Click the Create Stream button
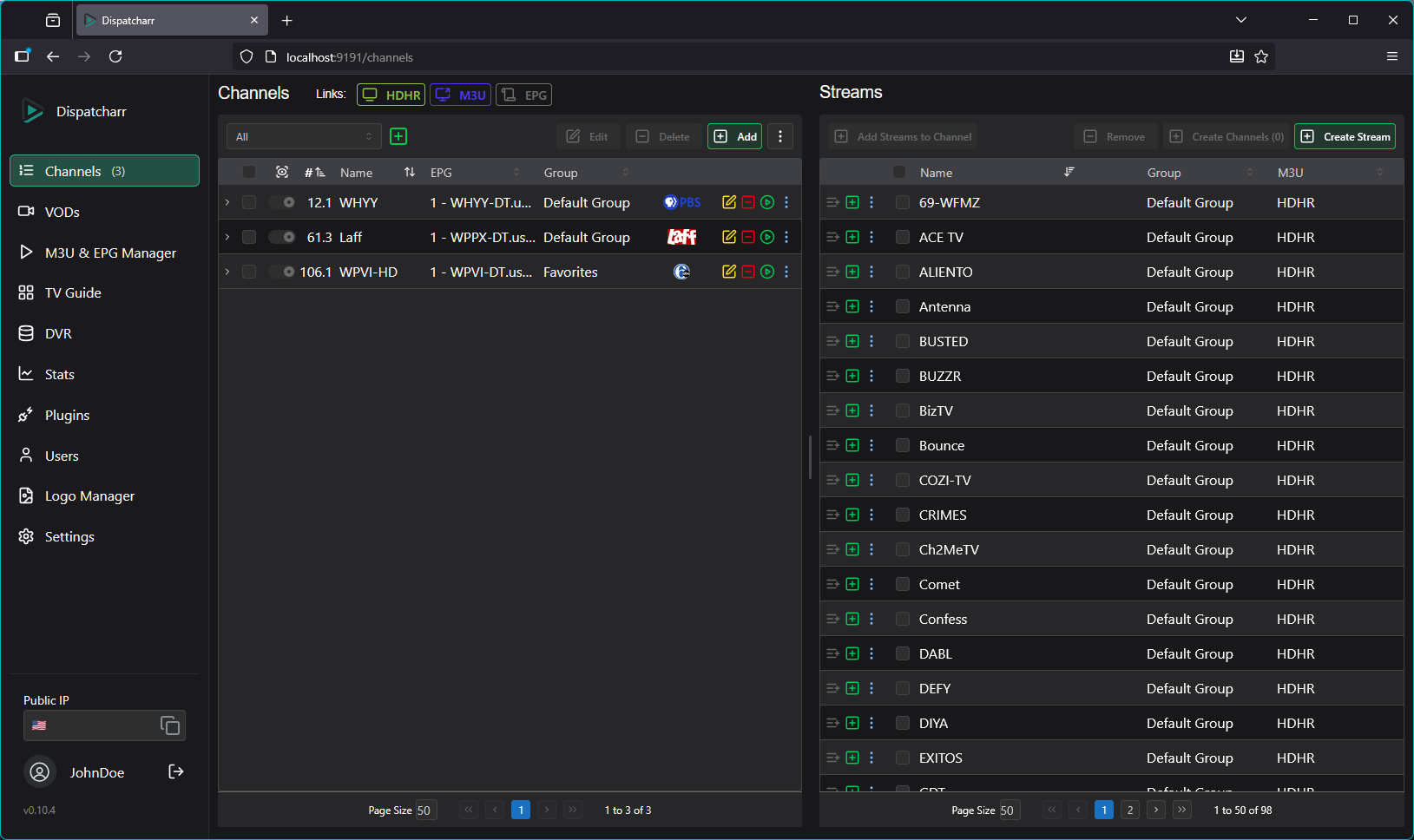Viewport: 1414px width, 840px height. tap(1345, 136)
